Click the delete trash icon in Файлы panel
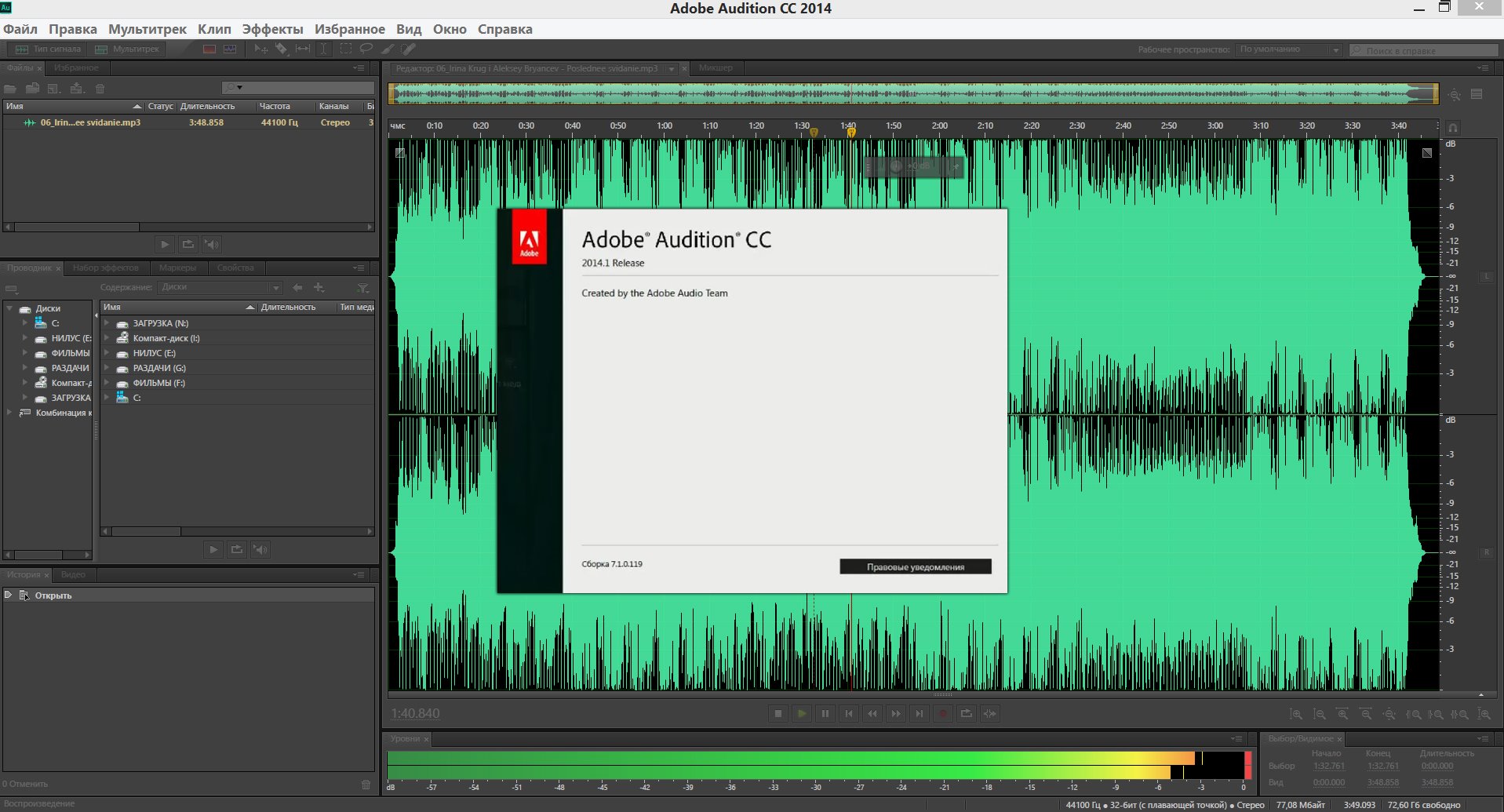The width and height of the screenshot is (1504, 812). pos(100,88)
